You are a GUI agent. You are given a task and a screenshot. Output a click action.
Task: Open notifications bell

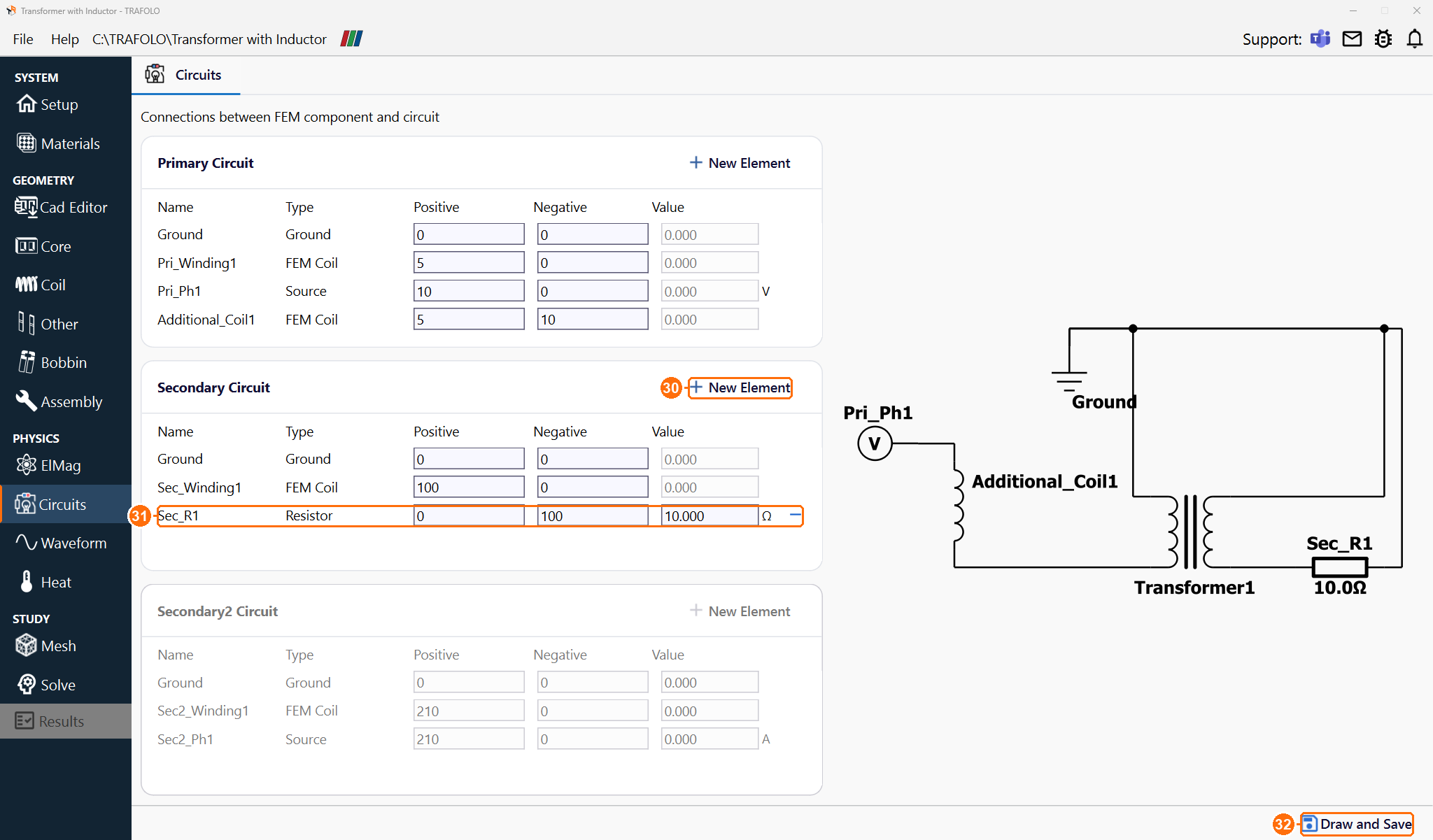coord(1415,38)
